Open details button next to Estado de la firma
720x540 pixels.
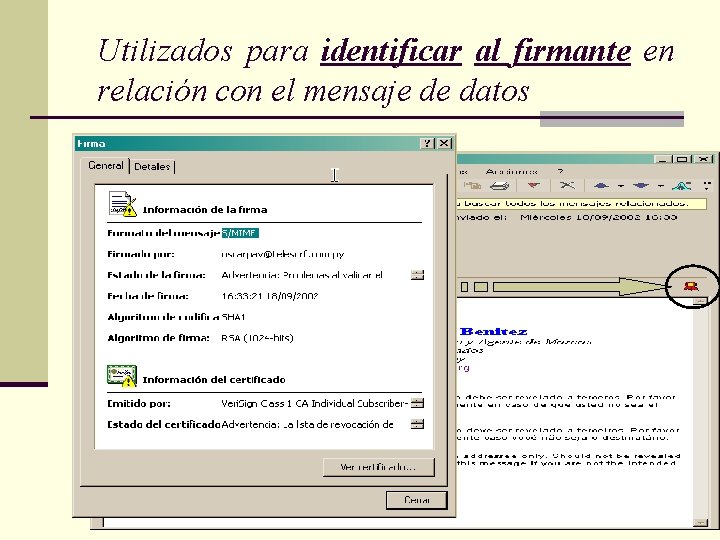417,275
